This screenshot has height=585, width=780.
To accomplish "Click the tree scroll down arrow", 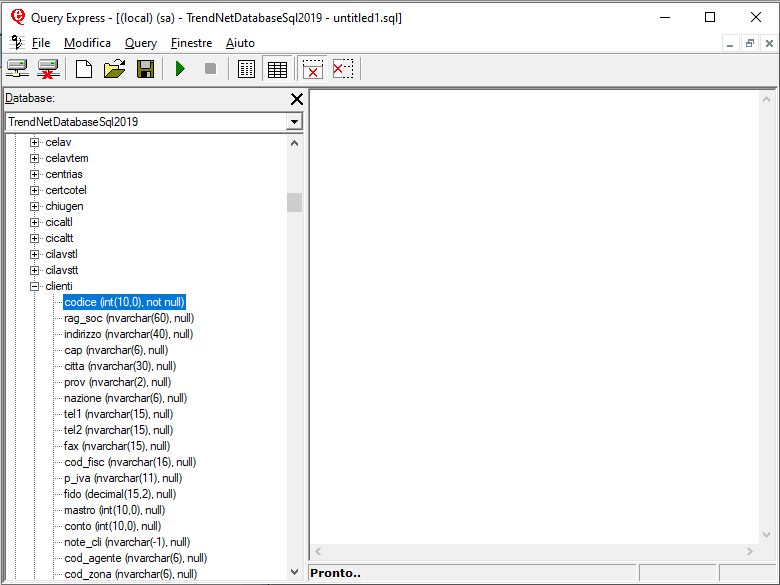I will pyautogui.click(x=294, y=572).
